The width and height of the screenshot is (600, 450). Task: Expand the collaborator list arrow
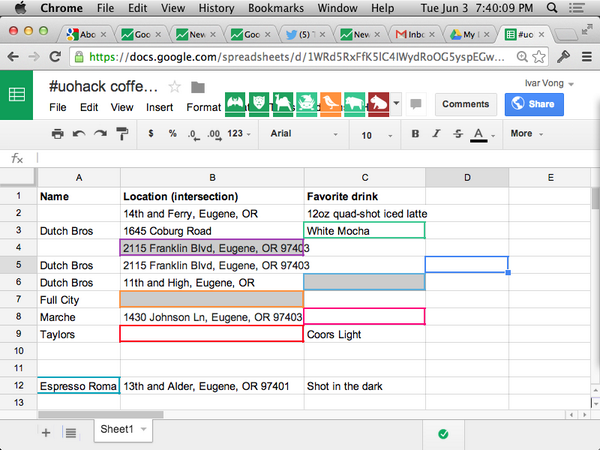(x=396, y=103)
